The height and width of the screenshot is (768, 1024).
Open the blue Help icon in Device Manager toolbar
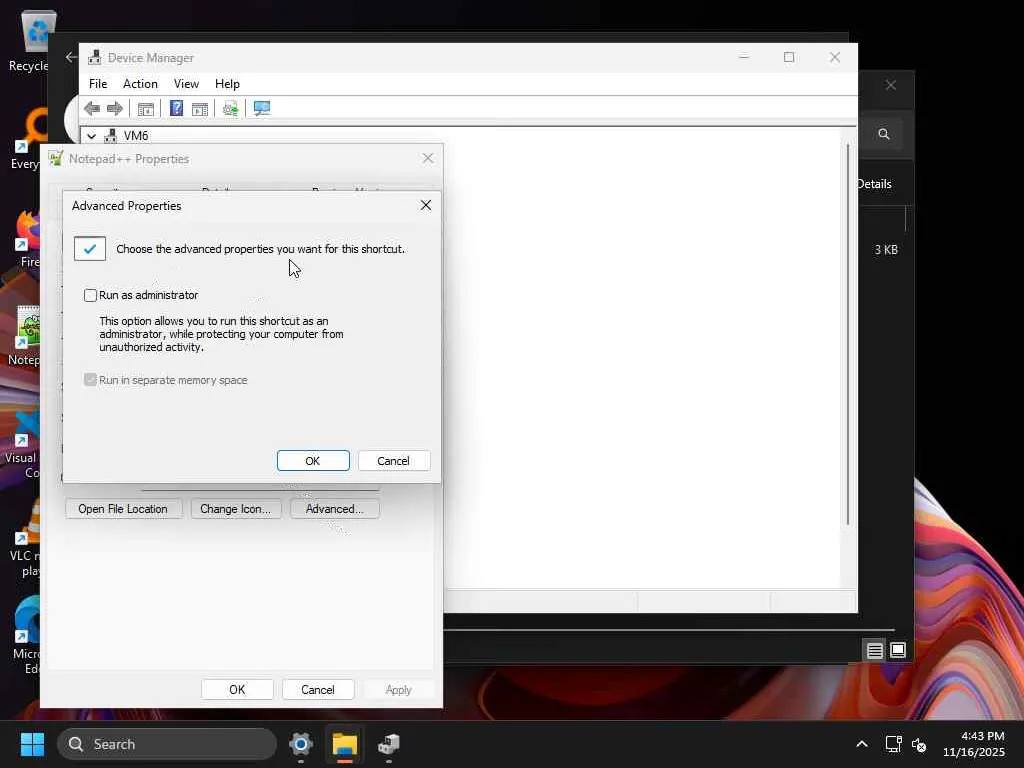click(176, 108)
